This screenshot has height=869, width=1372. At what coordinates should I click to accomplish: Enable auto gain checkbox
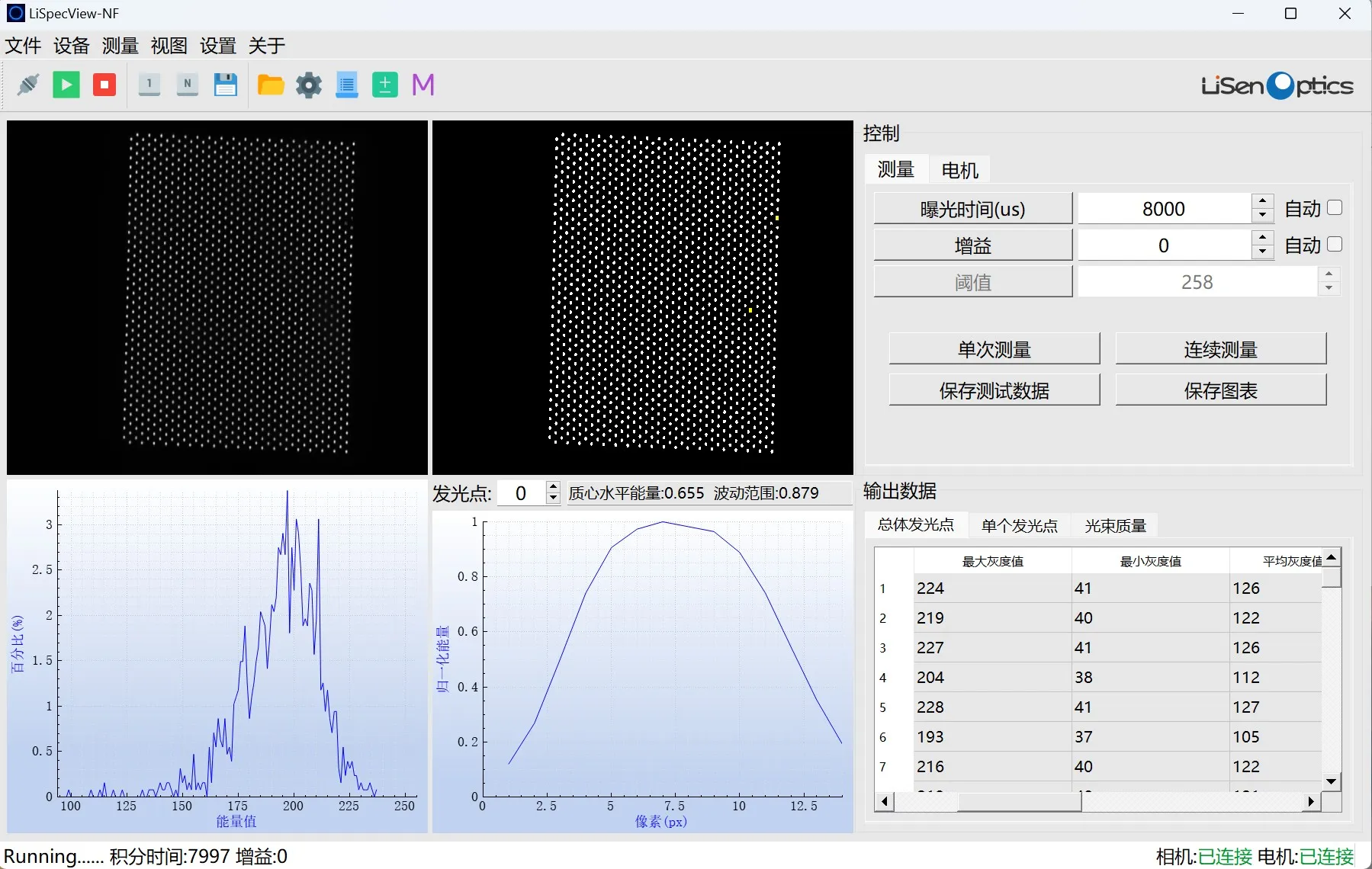(1335, 245)
